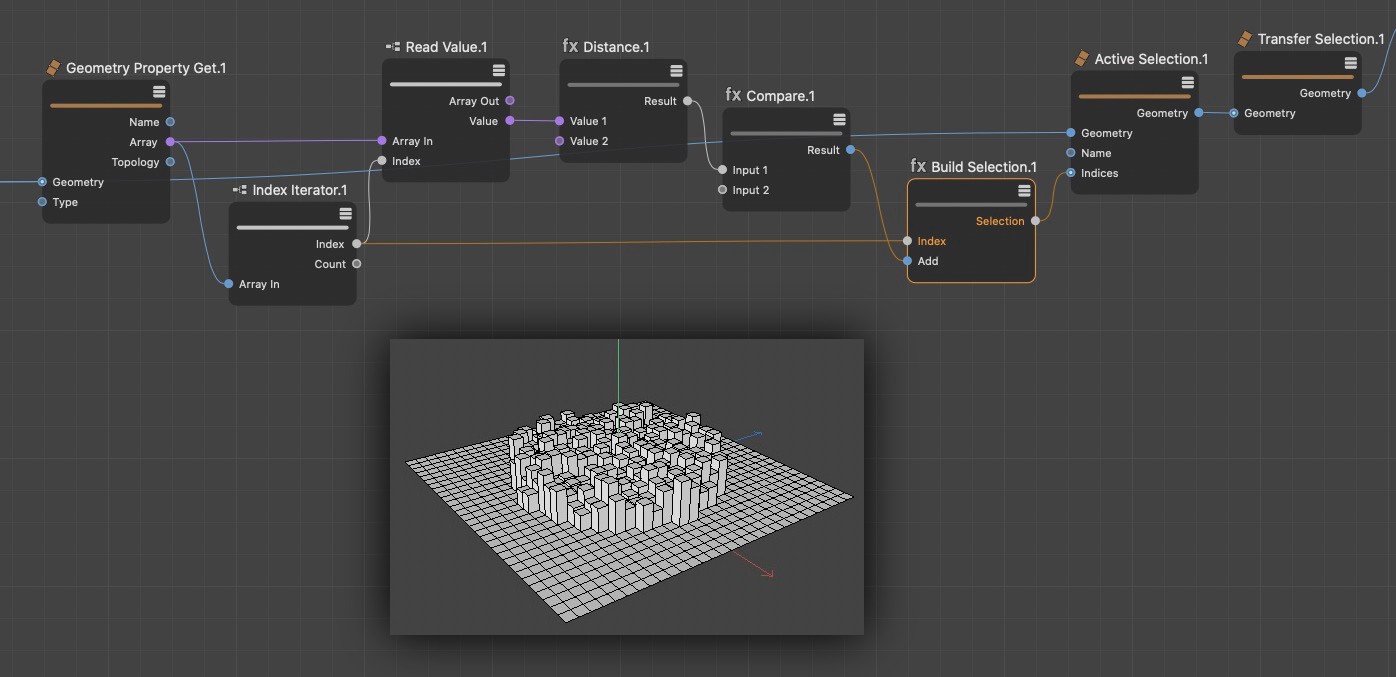Image resolution: width=1396 pixels, height=677 pixels.
Task: Click Geometry output port on Transfer Selection.1
Action: (1362, 93)
